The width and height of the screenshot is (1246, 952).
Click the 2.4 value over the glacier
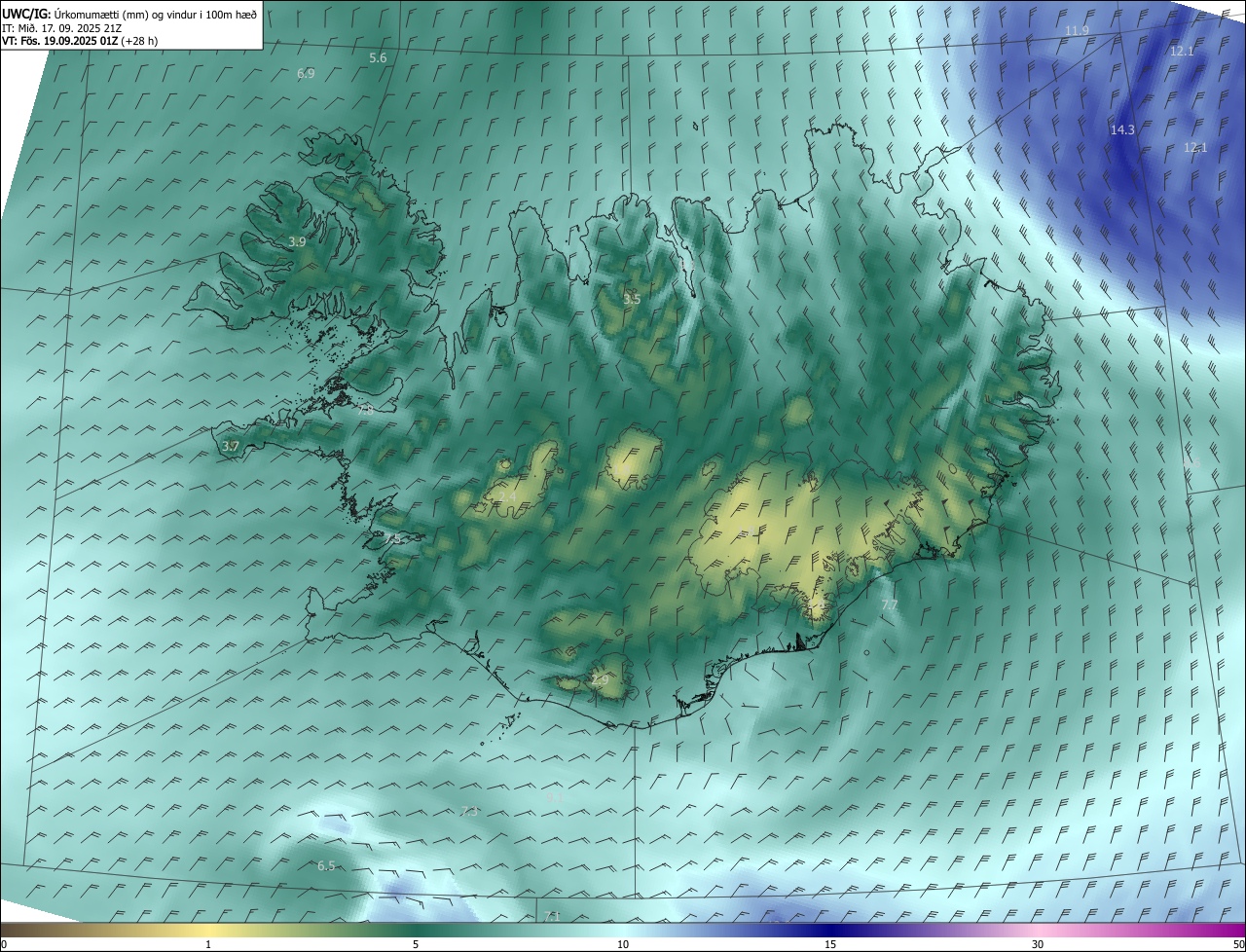pos(508,497)
